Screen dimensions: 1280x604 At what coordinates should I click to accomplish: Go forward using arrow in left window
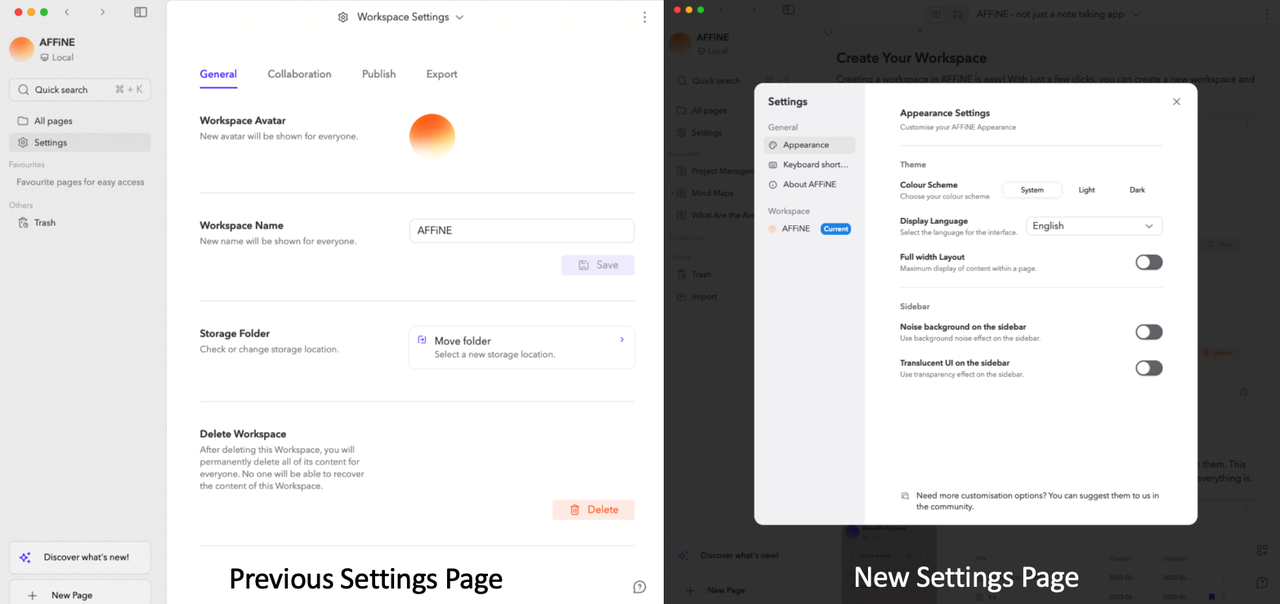pyautogui.click(x=102, y=12)
